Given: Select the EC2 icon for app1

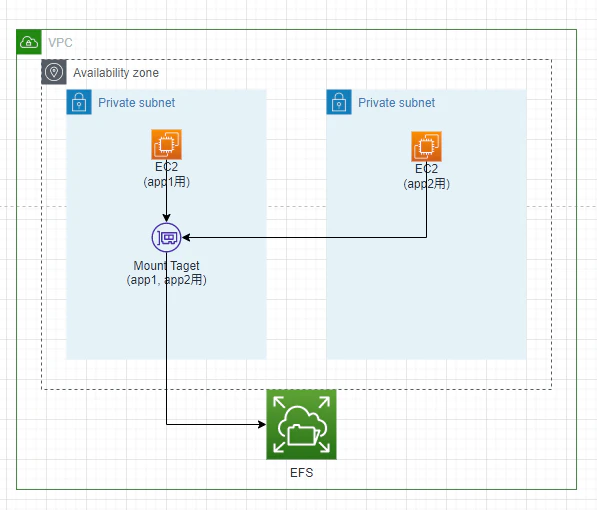Looking at the screenshot, I should (166, 144).
